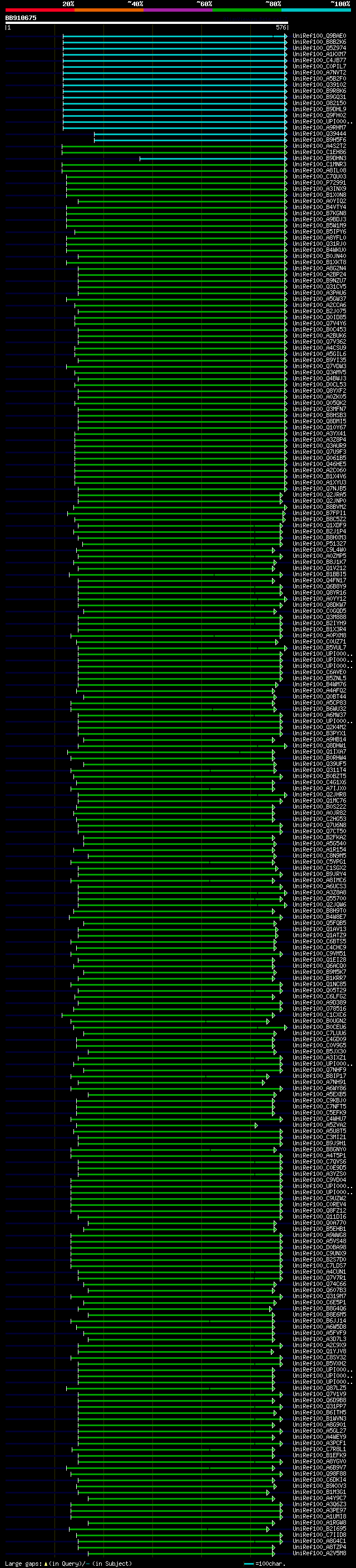Select label UniRef100_C1EH86
Screen dimensions: 356x1568
319,152
